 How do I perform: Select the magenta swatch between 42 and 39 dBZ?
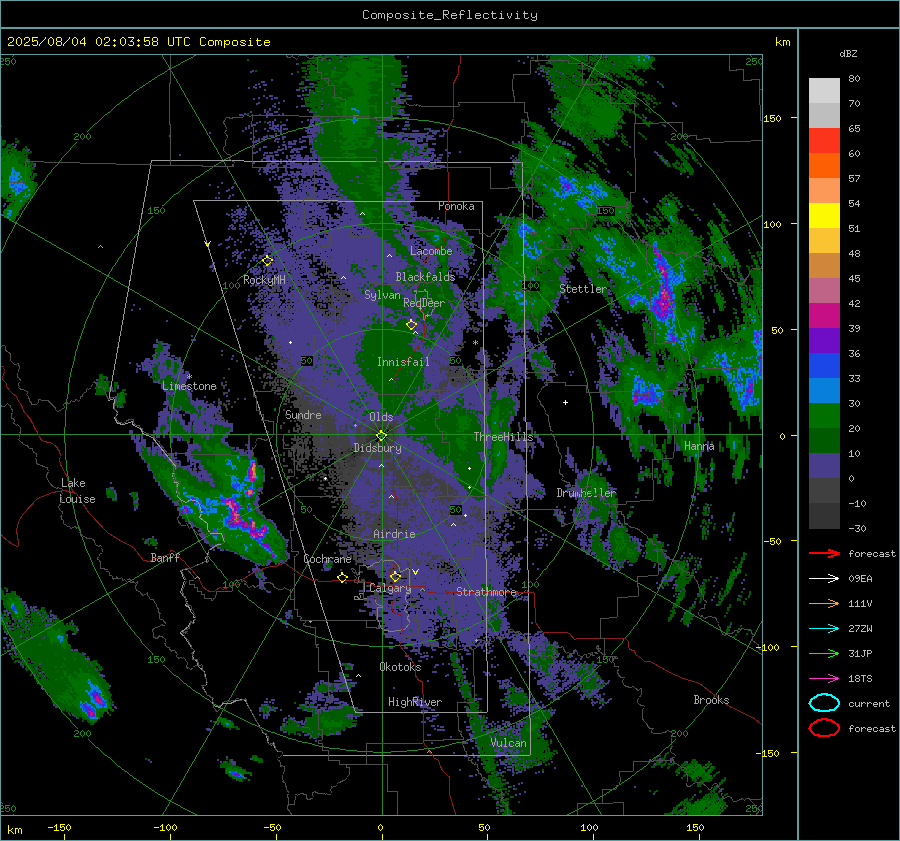pos(824,316)
